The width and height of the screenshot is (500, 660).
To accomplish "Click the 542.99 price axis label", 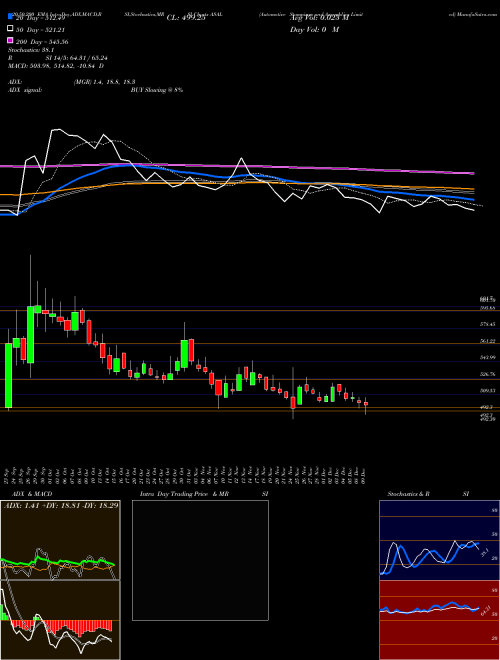I will [487, 357].
